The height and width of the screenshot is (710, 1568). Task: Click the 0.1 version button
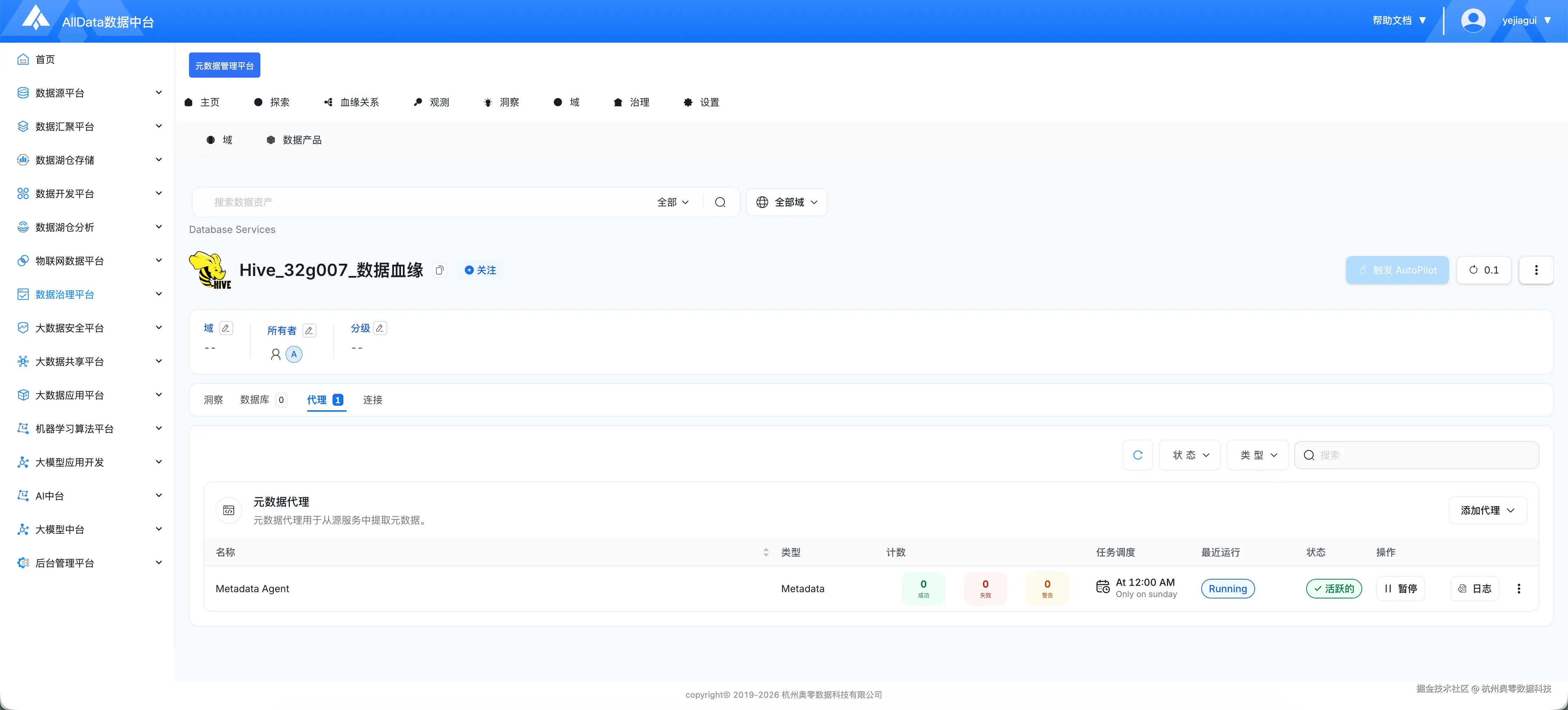click(x=1483, y=270)
